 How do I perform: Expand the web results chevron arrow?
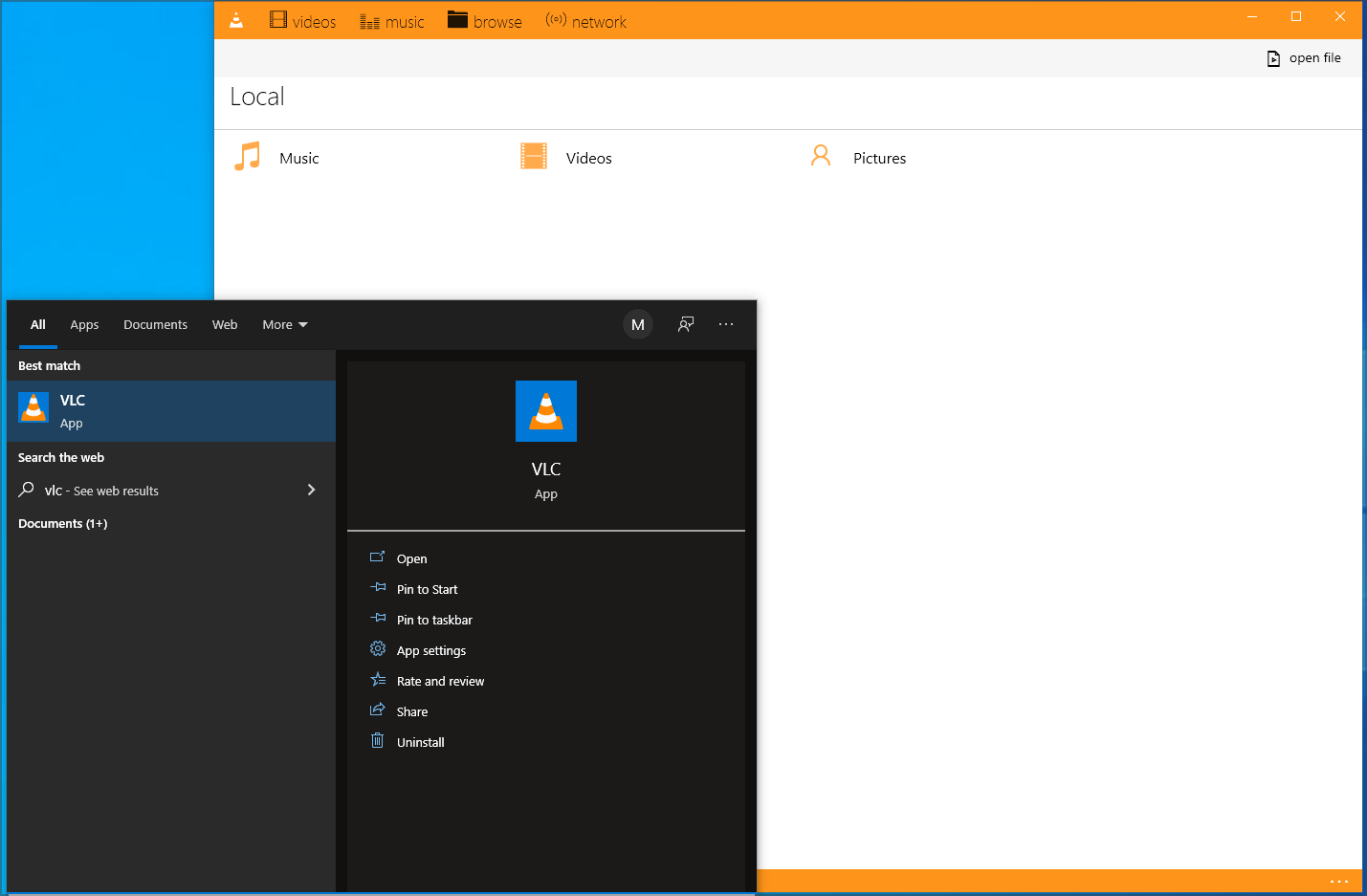pyautogui.click(x=311, y=490)
